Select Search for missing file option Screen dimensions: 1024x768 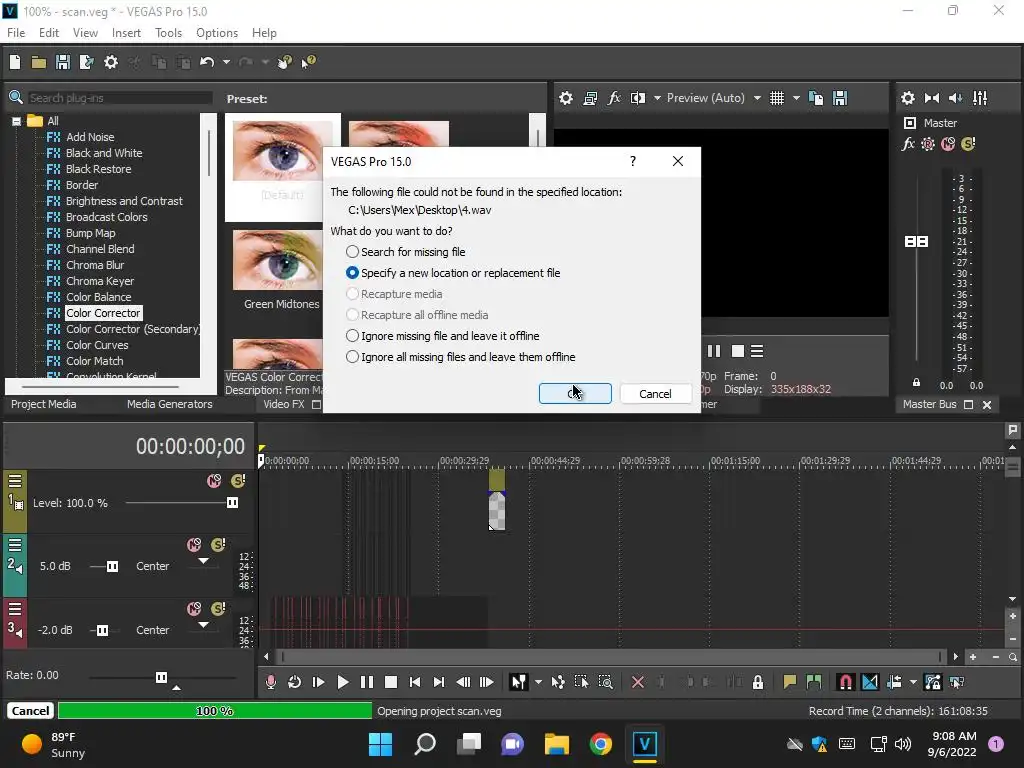pyautogui.click(x=406, y=252)
